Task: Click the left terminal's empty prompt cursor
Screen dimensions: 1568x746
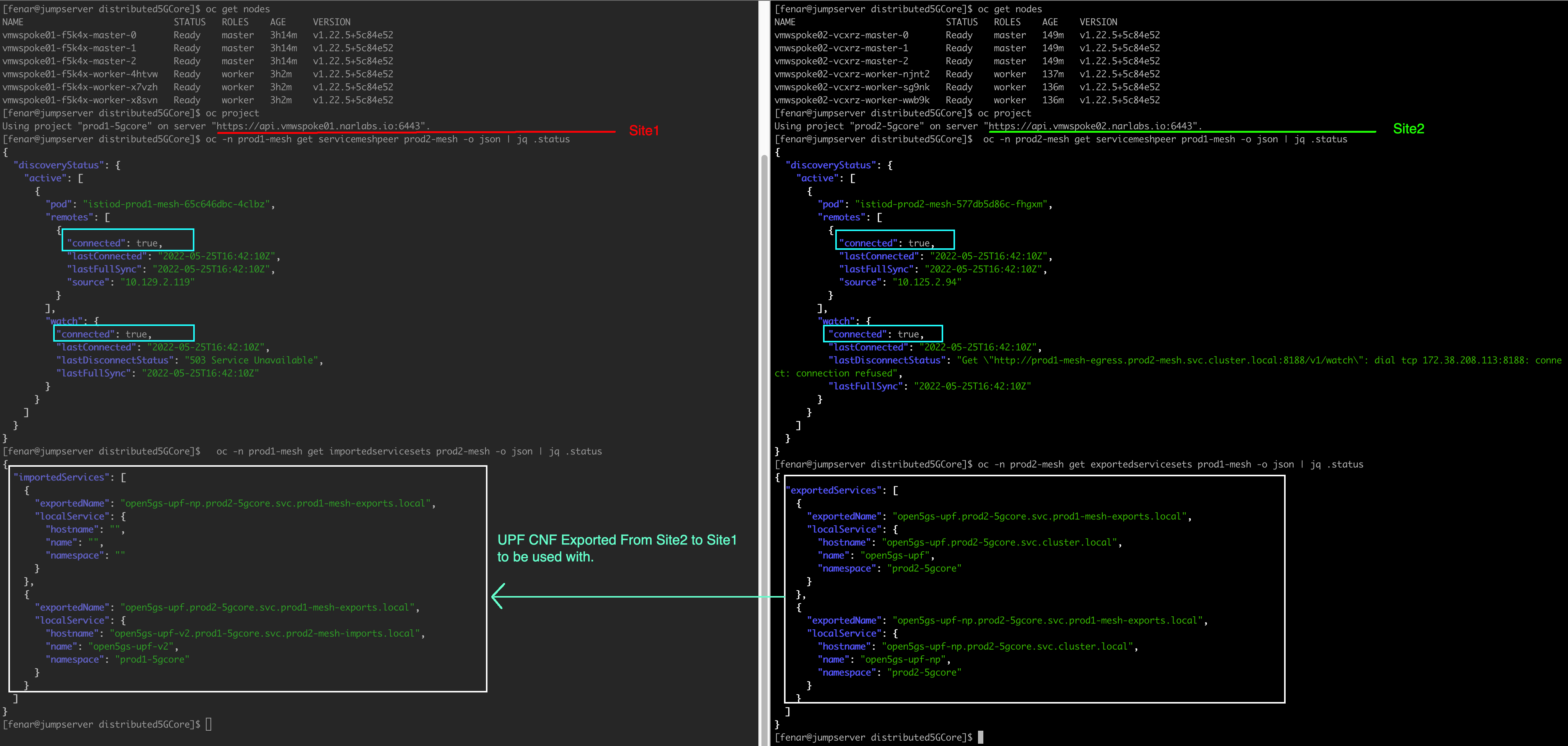Action: point(209,724)
